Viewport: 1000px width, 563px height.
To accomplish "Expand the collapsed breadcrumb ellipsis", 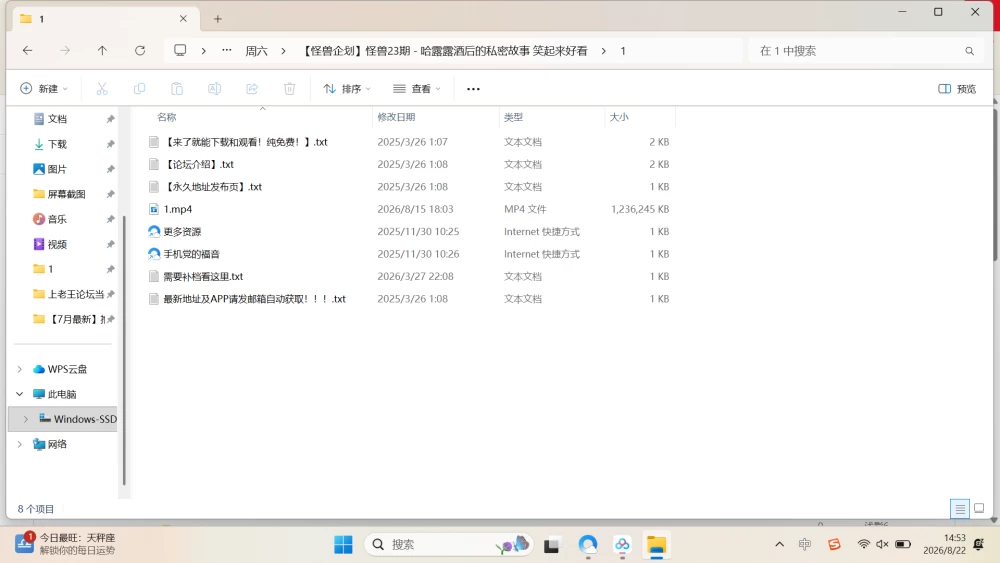I will [x=227, y=50].
